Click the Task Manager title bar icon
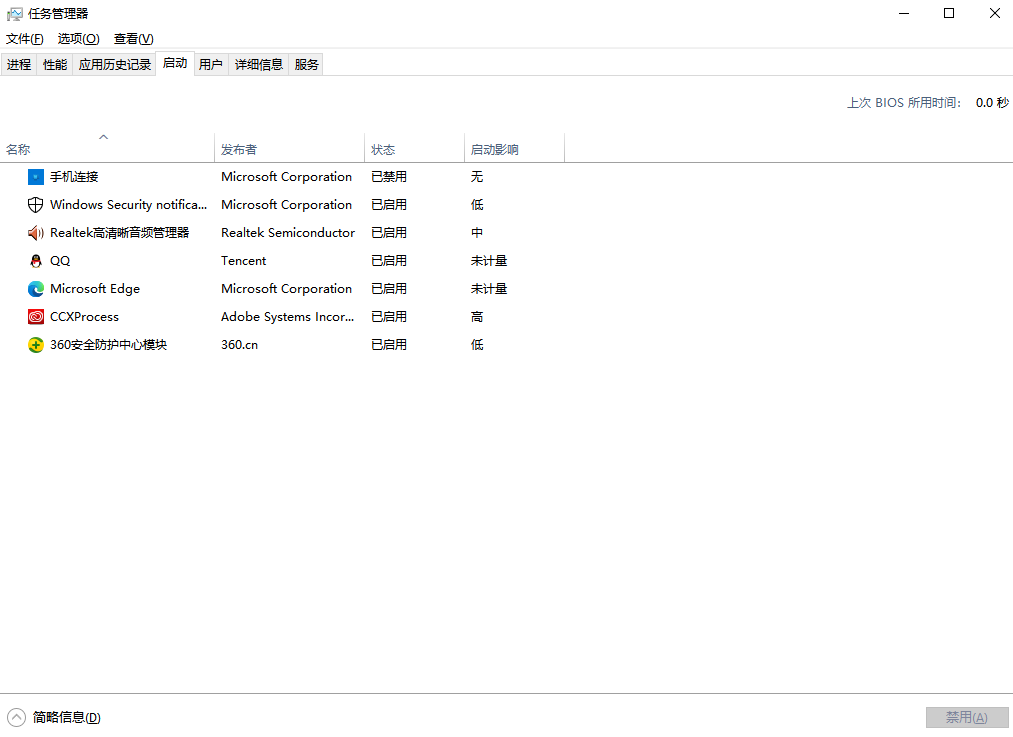This screenshot has width=1013, height=737. point(14,14)
